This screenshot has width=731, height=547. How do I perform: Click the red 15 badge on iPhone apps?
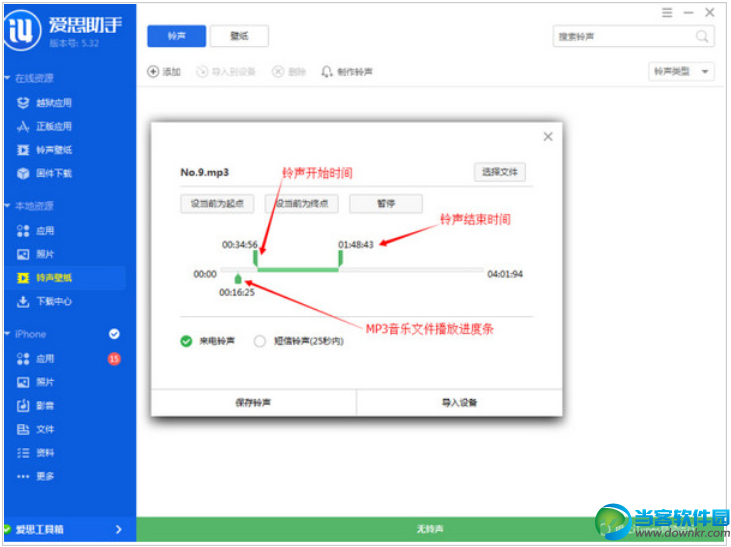coord(114,359)
